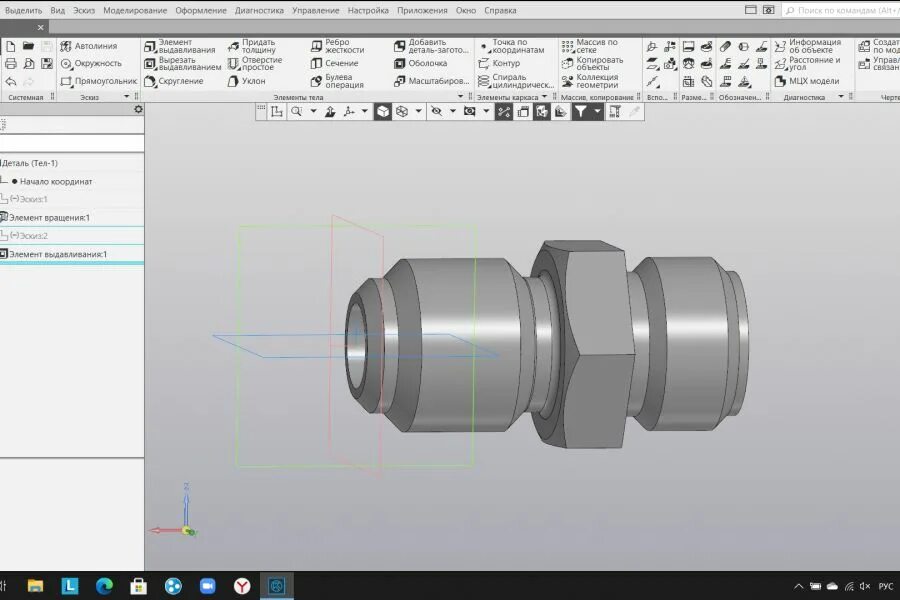900x600 pixels.
Task: Expand the Элементы тела panel arrow
Action: click(x=460, y=96)
